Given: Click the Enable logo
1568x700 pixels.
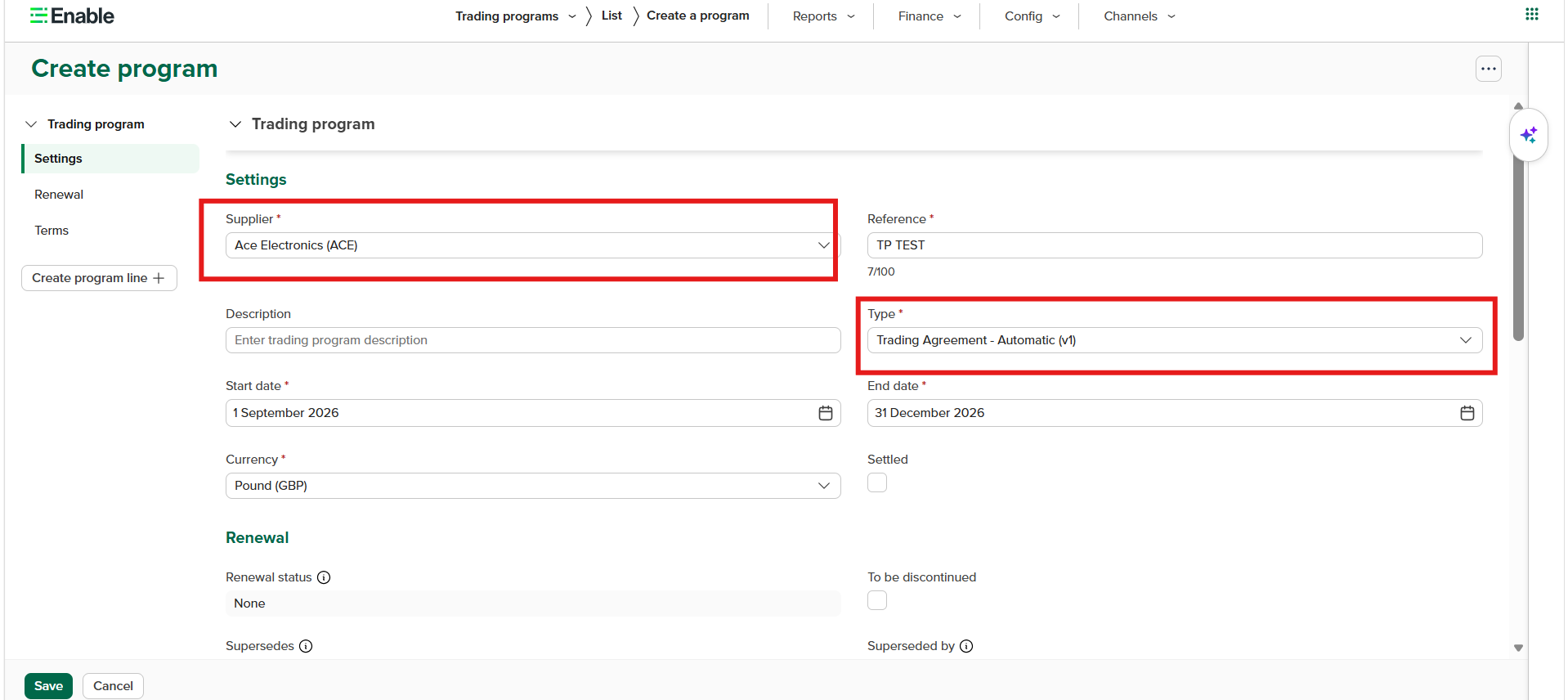Looking at the screenshot, I should [72, 16].
